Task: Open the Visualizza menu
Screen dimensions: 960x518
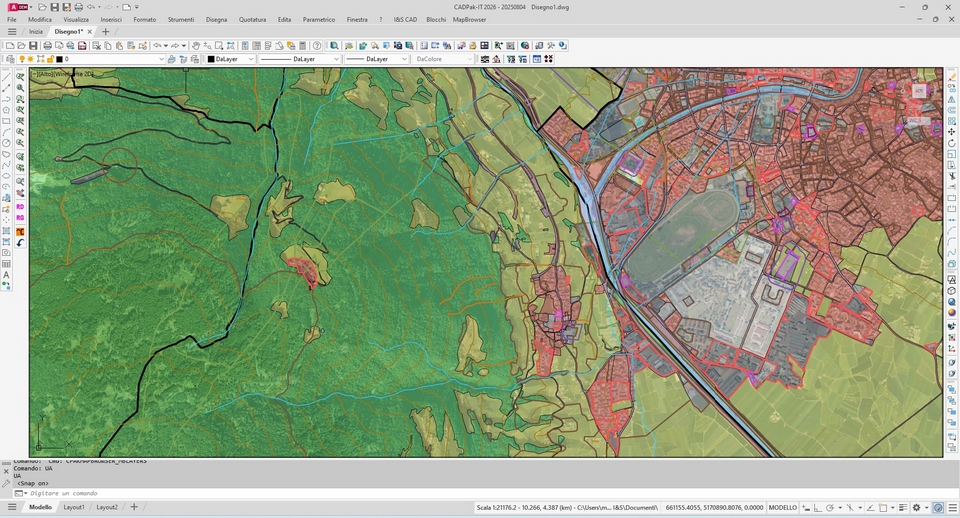Action: [76, 20]
